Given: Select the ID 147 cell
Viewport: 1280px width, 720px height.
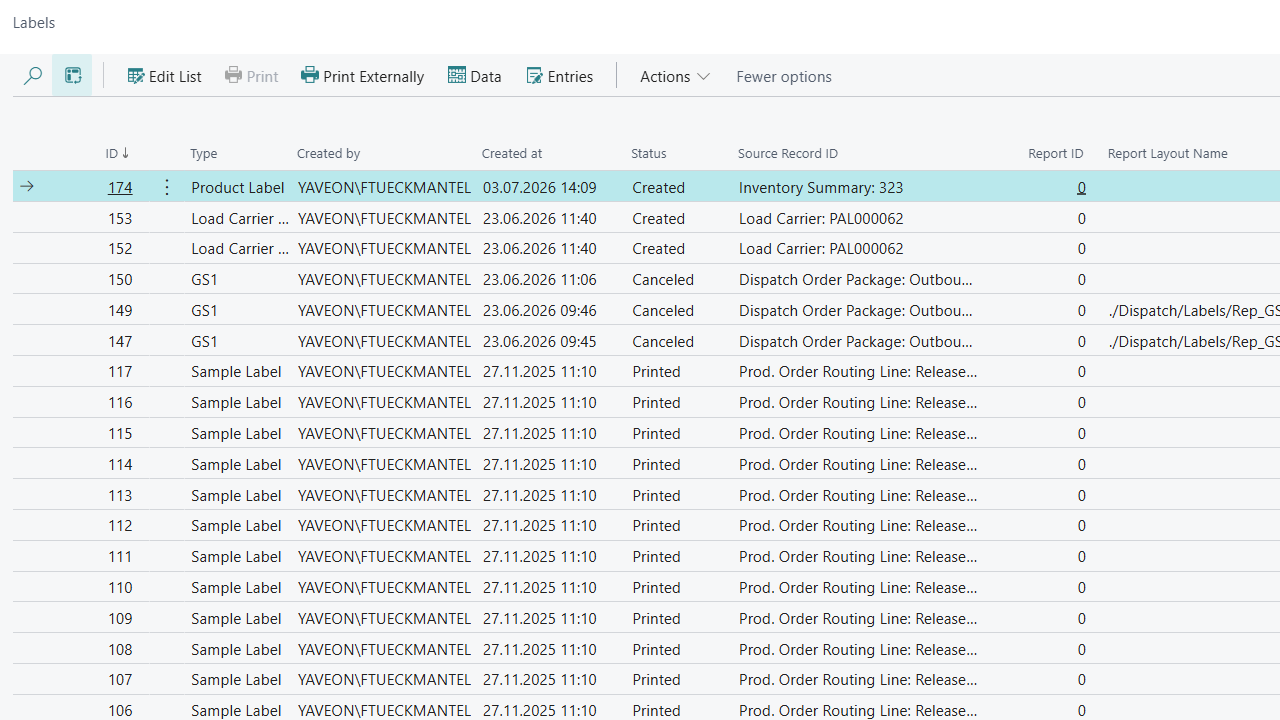Looking at the screenshot, I should pyautogui.click(x=120, y=341).
